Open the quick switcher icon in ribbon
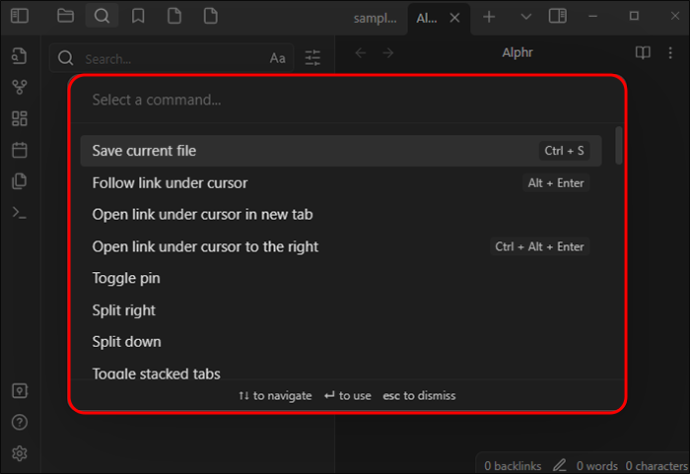This screenshot has height=474, width=690. point(19,56)
